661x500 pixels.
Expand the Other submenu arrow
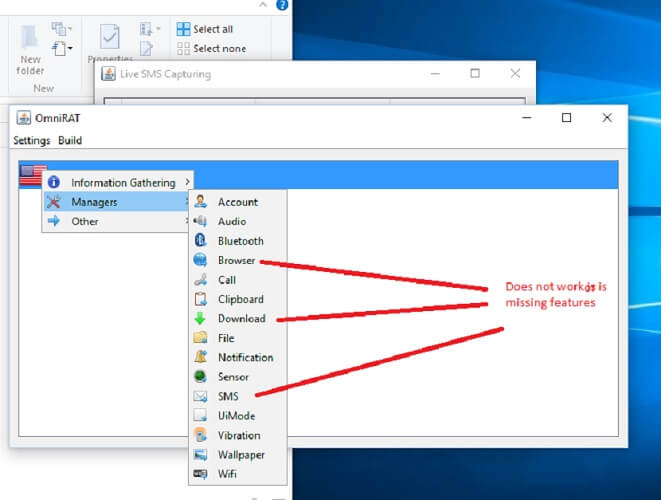pos(187,221)
